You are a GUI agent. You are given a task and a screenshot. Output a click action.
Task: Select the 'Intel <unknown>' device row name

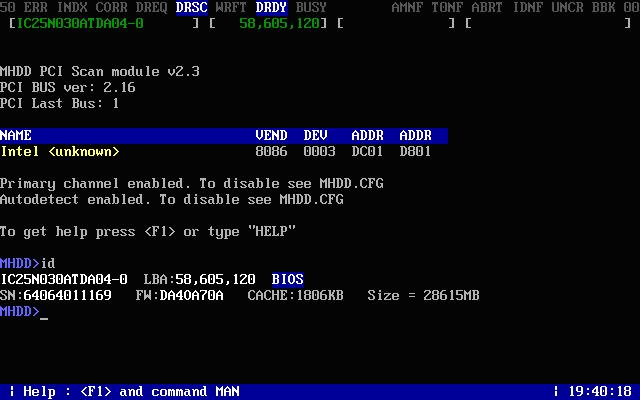pos(60,151)
